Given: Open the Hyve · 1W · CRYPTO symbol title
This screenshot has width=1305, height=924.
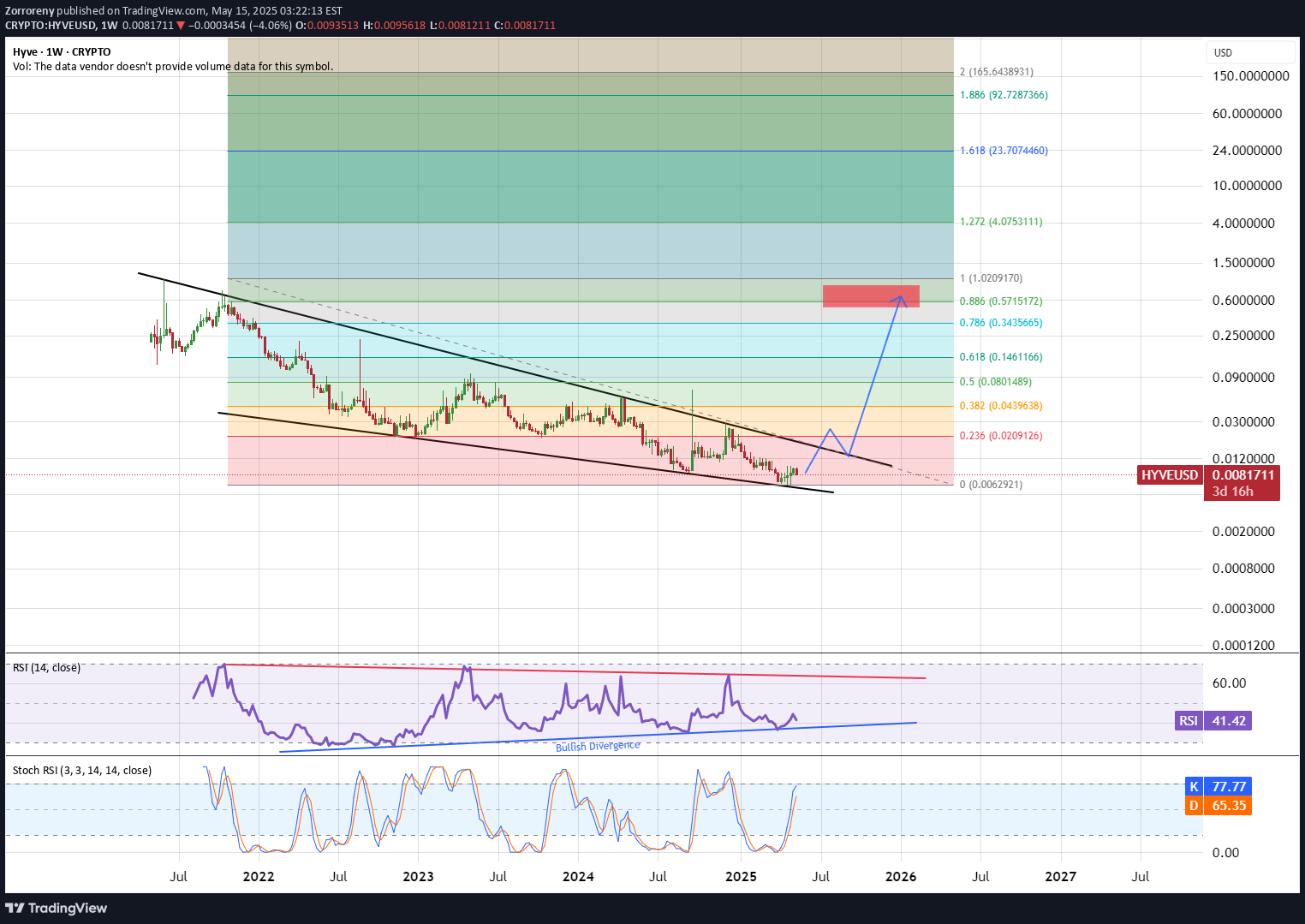Looking at the screenshot, I should tap(62, 52).
